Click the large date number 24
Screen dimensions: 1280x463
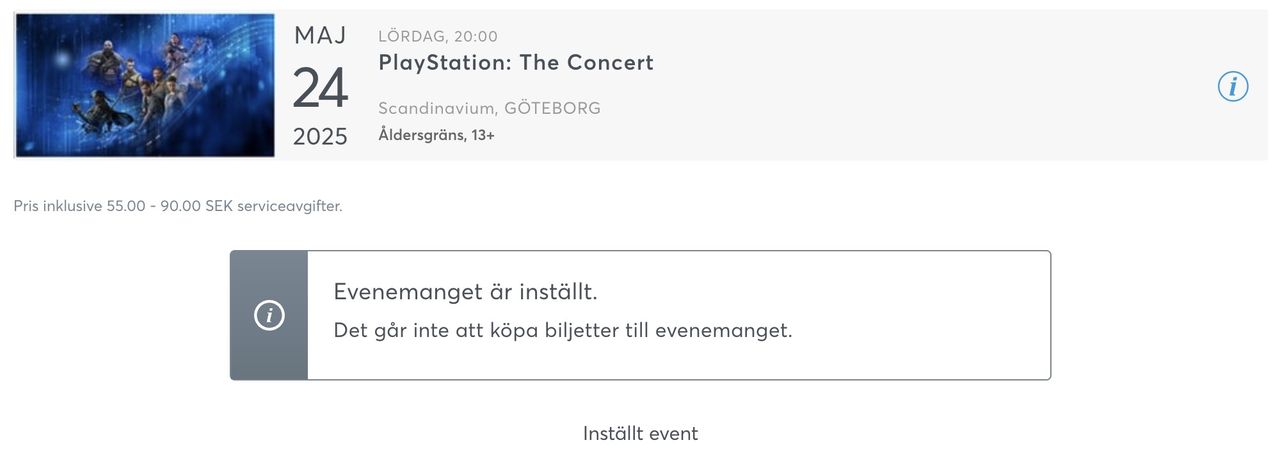(x=320, y=88)
